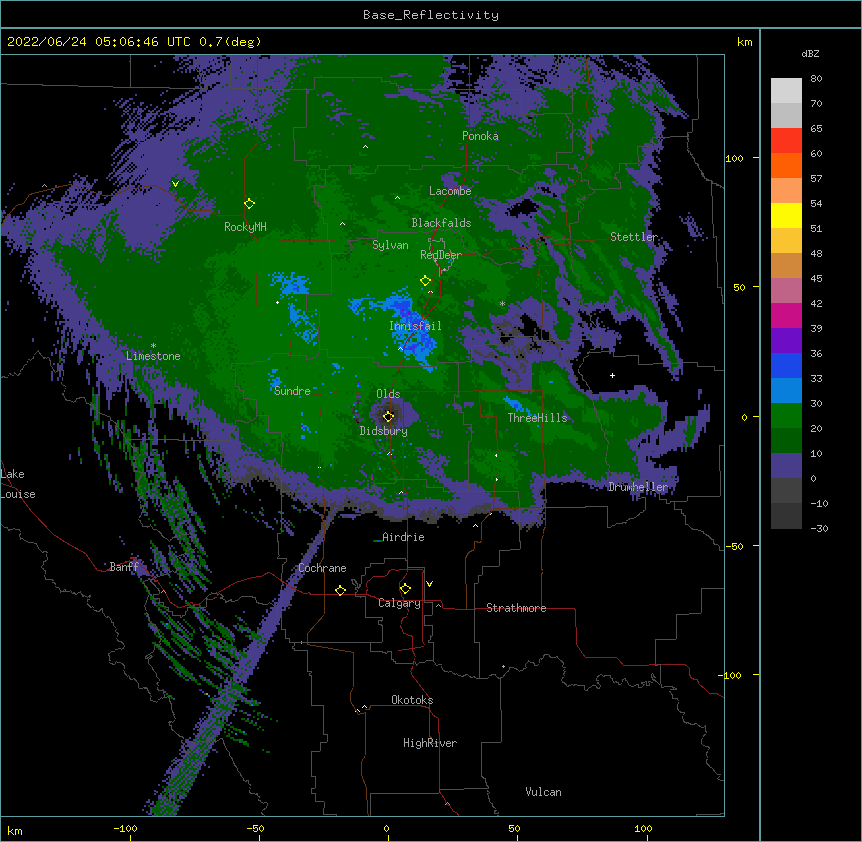Pick the red 60-65 dBZ legend swatch
Screen dimensions: 862x842
[786, 141]
